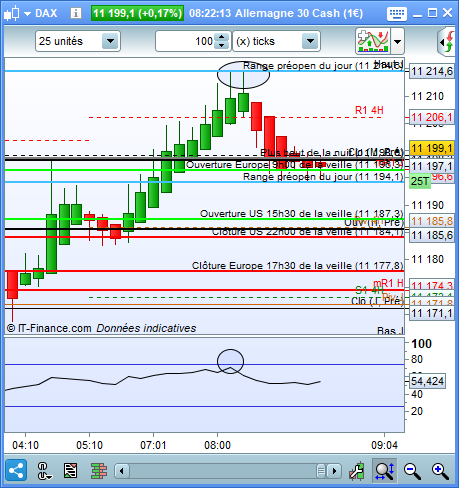This screenshot has height=488, width=459.
Task: Click the scrollbar left arrow
Action: [122, 471]
